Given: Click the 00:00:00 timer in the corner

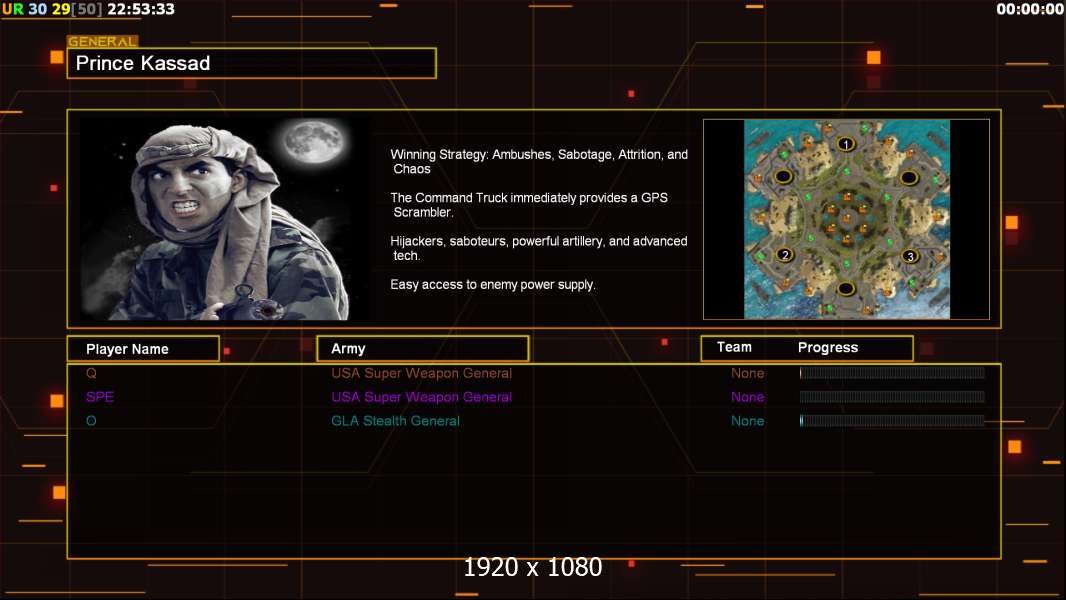Looking at the screenshot, I should 1029,9.
